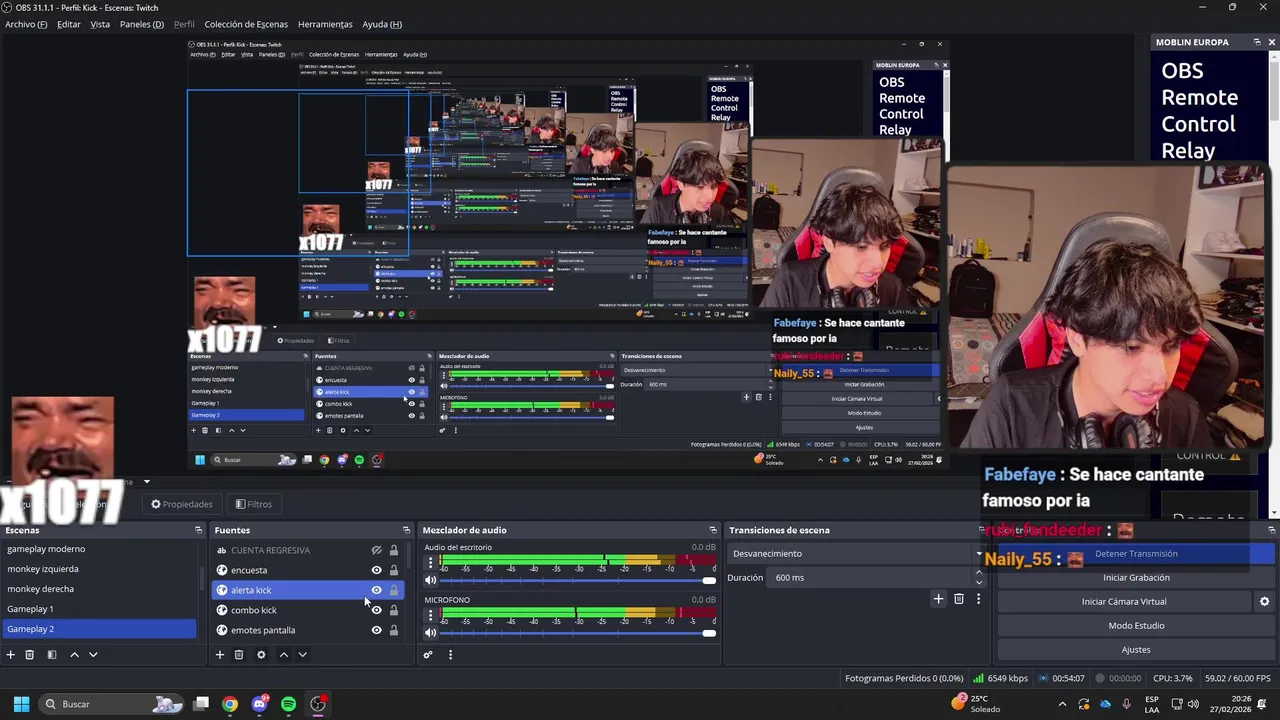Open Audio del escritorio options dots
Viewport: 1280px width, 720px height.
click(431, 563)
